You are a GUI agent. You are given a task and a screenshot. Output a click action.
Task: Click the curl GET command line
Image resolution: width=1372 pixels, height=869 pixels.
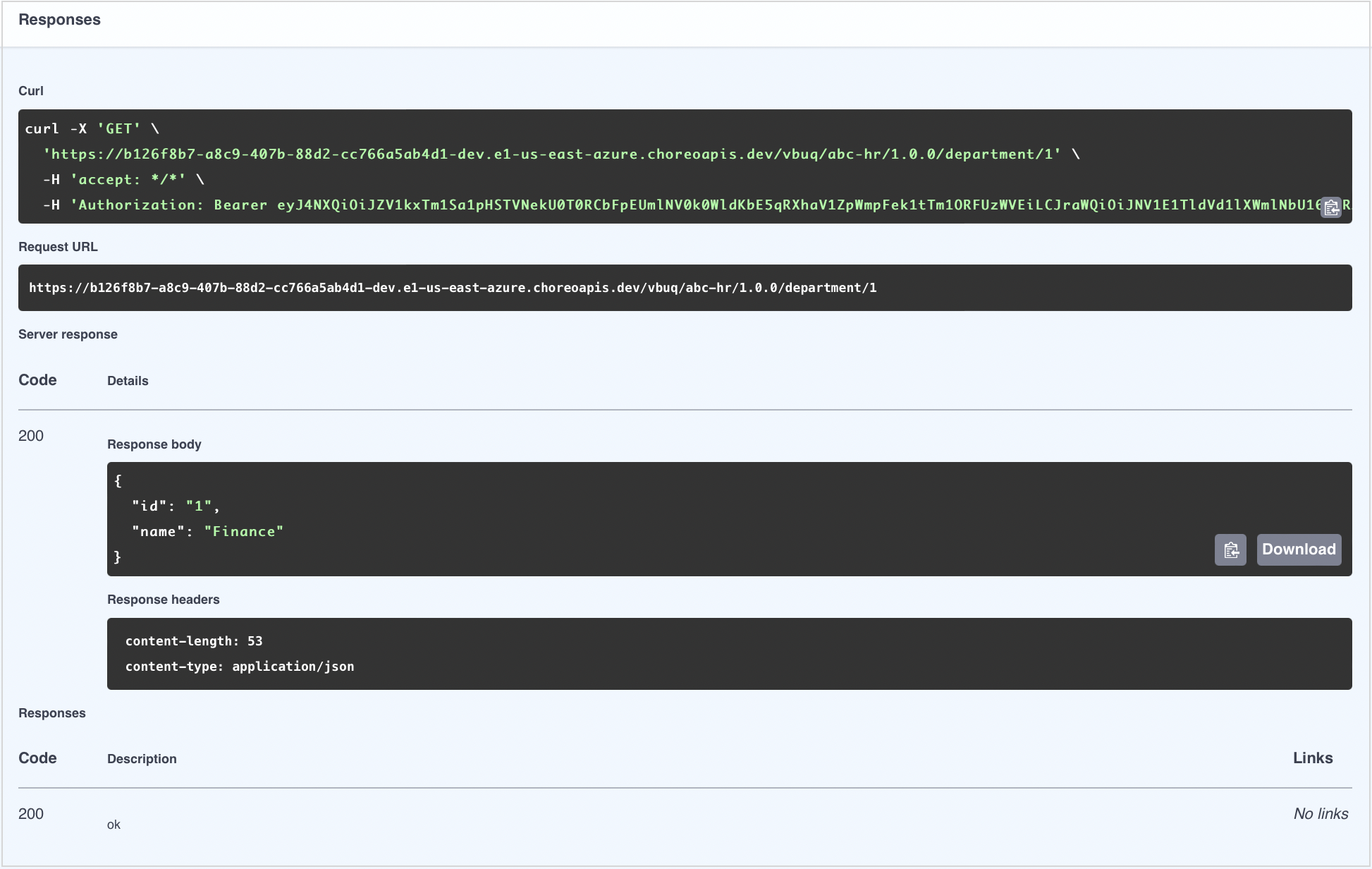pos(92,129)
